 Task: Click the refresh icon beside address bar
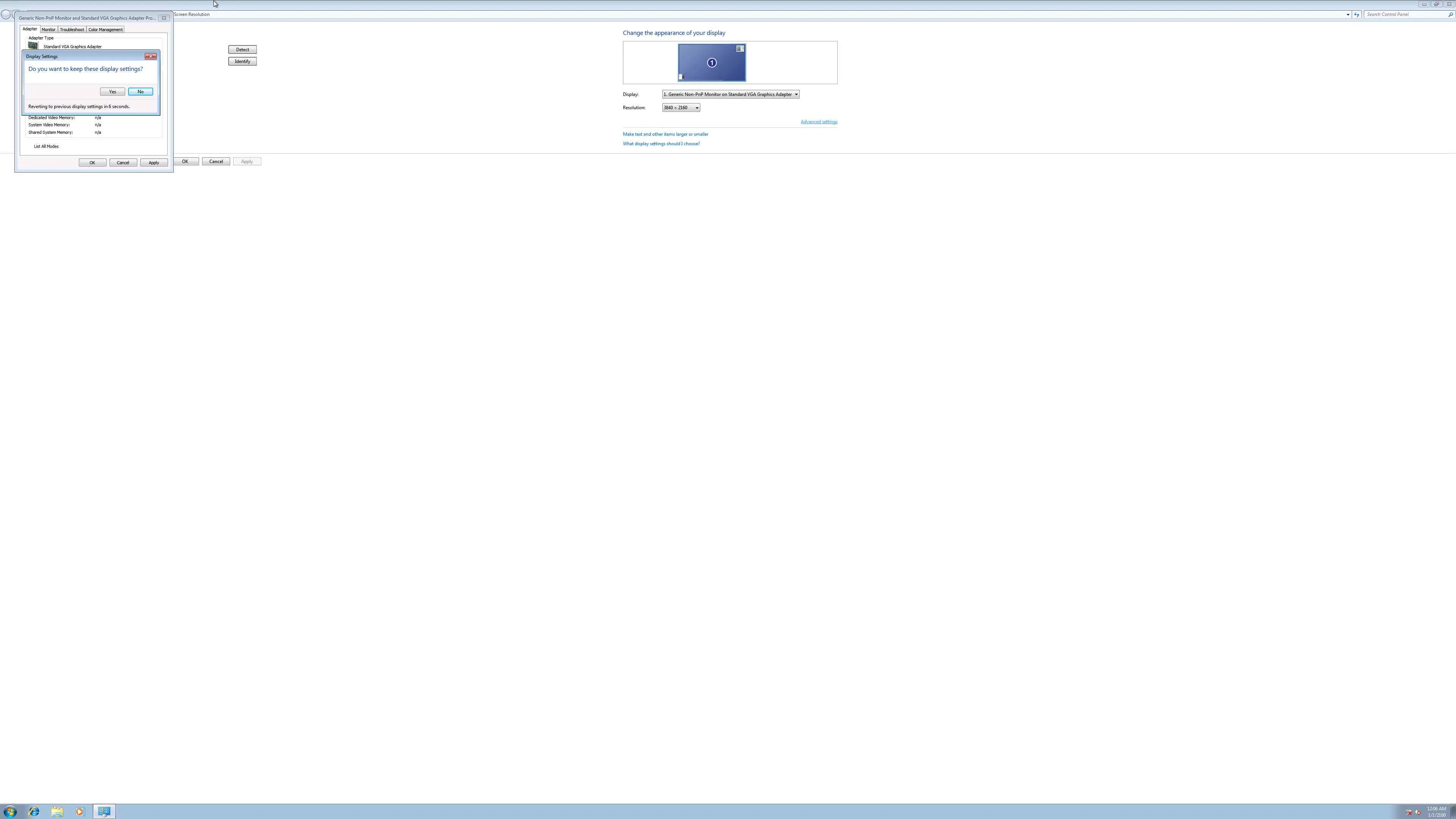1357,15
